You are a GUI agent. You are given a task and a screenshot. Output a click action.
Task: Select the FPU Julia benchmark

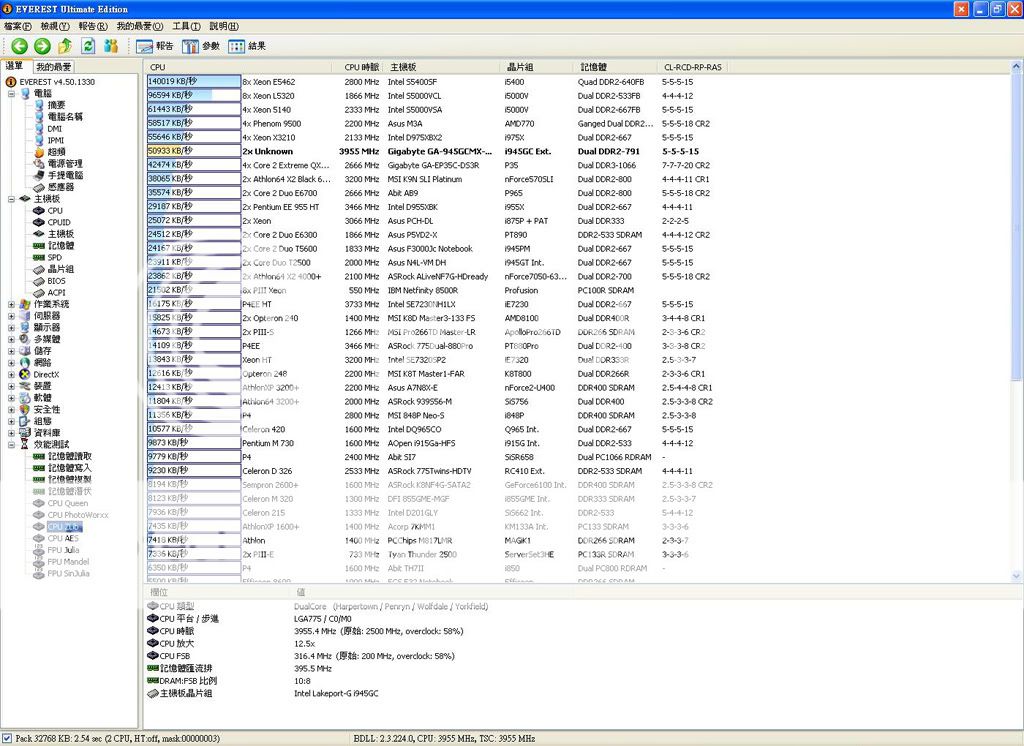click(63, 550)
